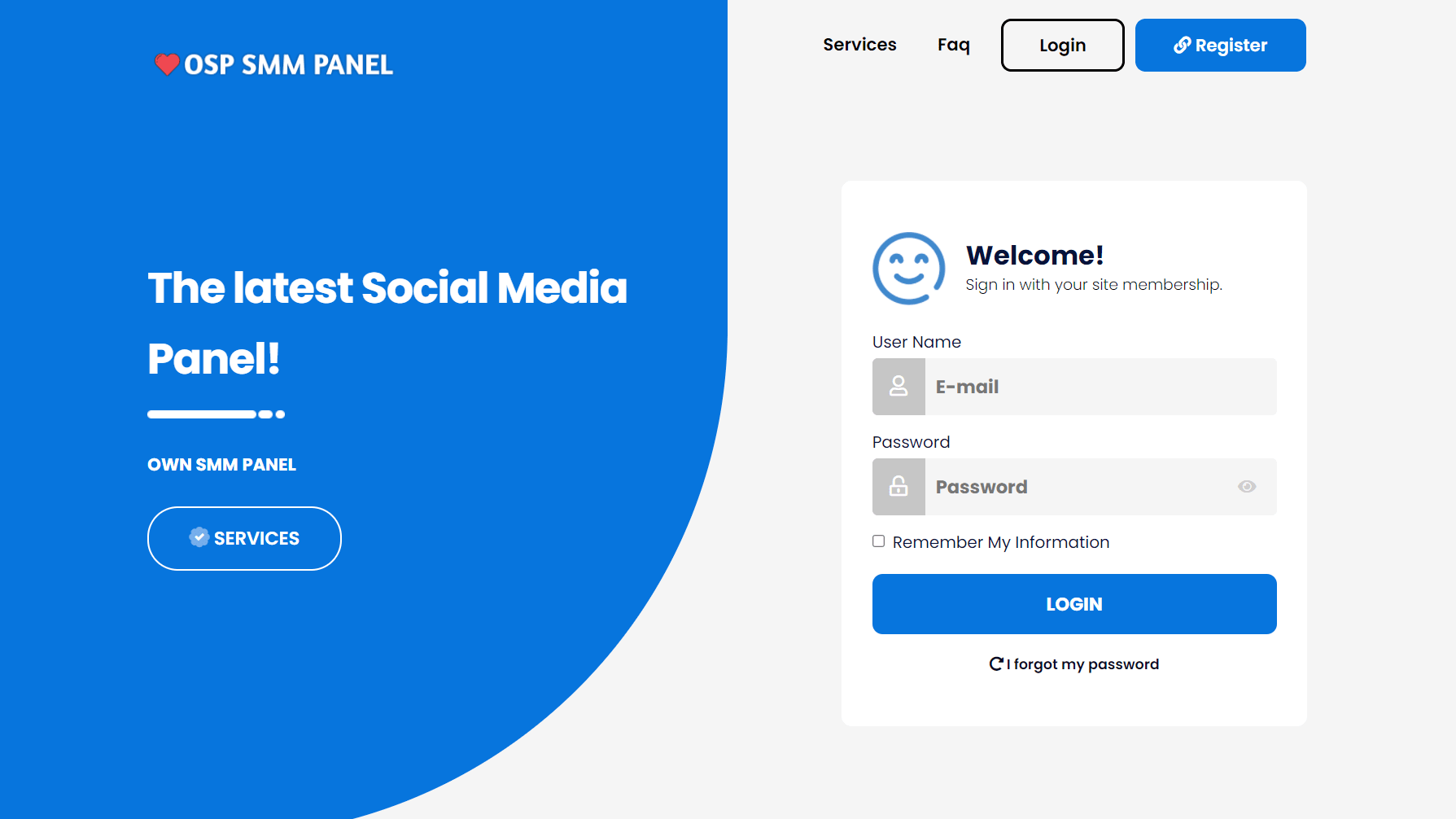This screenshot has width=1456, height=819.
Task: Click the outlined SERVICES pill button
Action: pos(244,538)
